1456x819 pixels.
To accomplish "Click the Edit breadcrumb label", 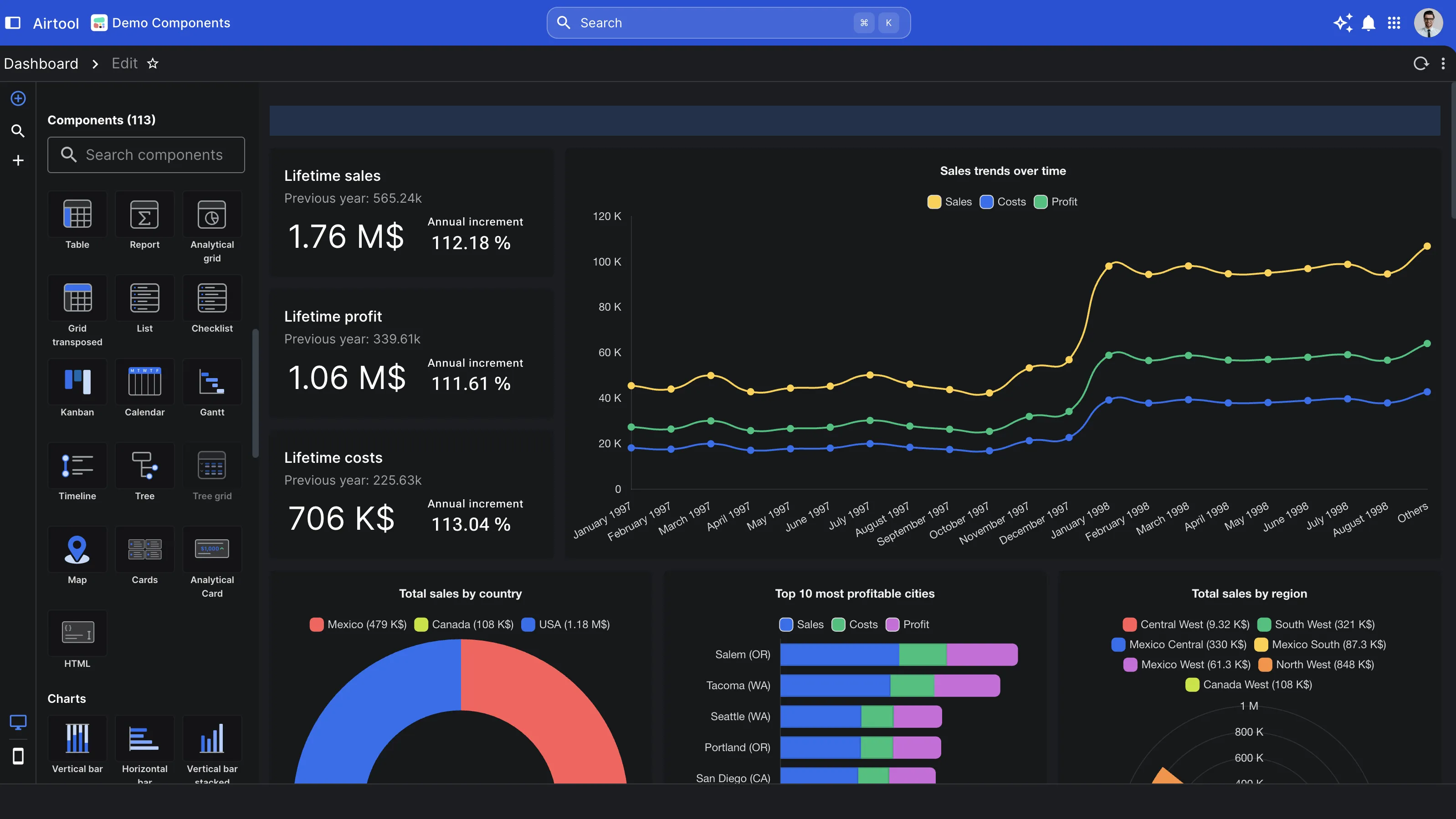I will [124, 63].
